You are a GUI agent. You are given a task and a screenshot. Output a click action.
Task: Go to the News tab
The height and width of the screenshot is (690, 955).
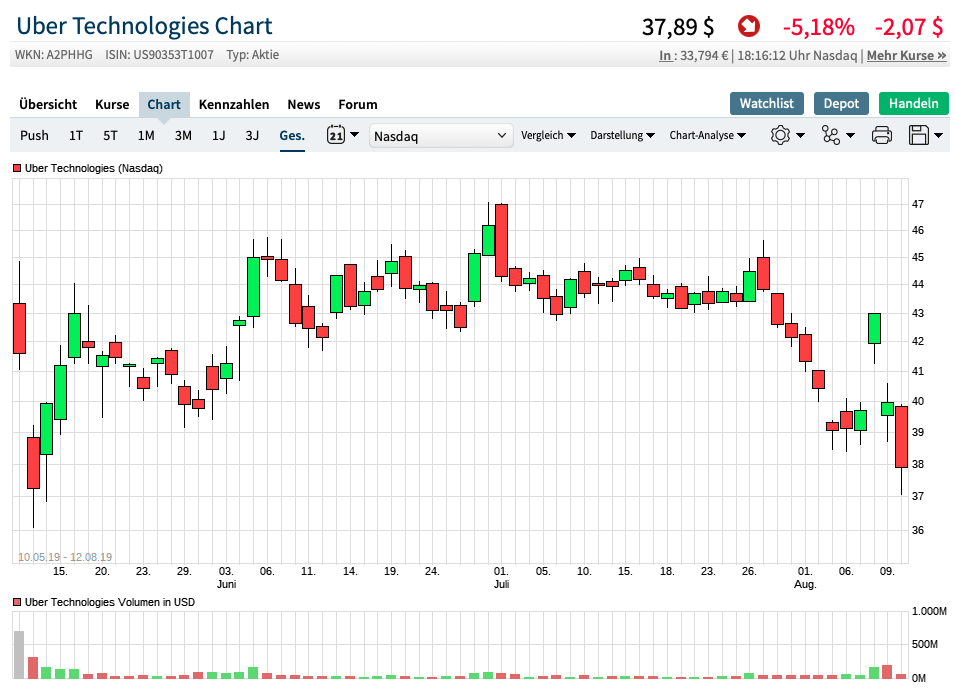(304, 104)
